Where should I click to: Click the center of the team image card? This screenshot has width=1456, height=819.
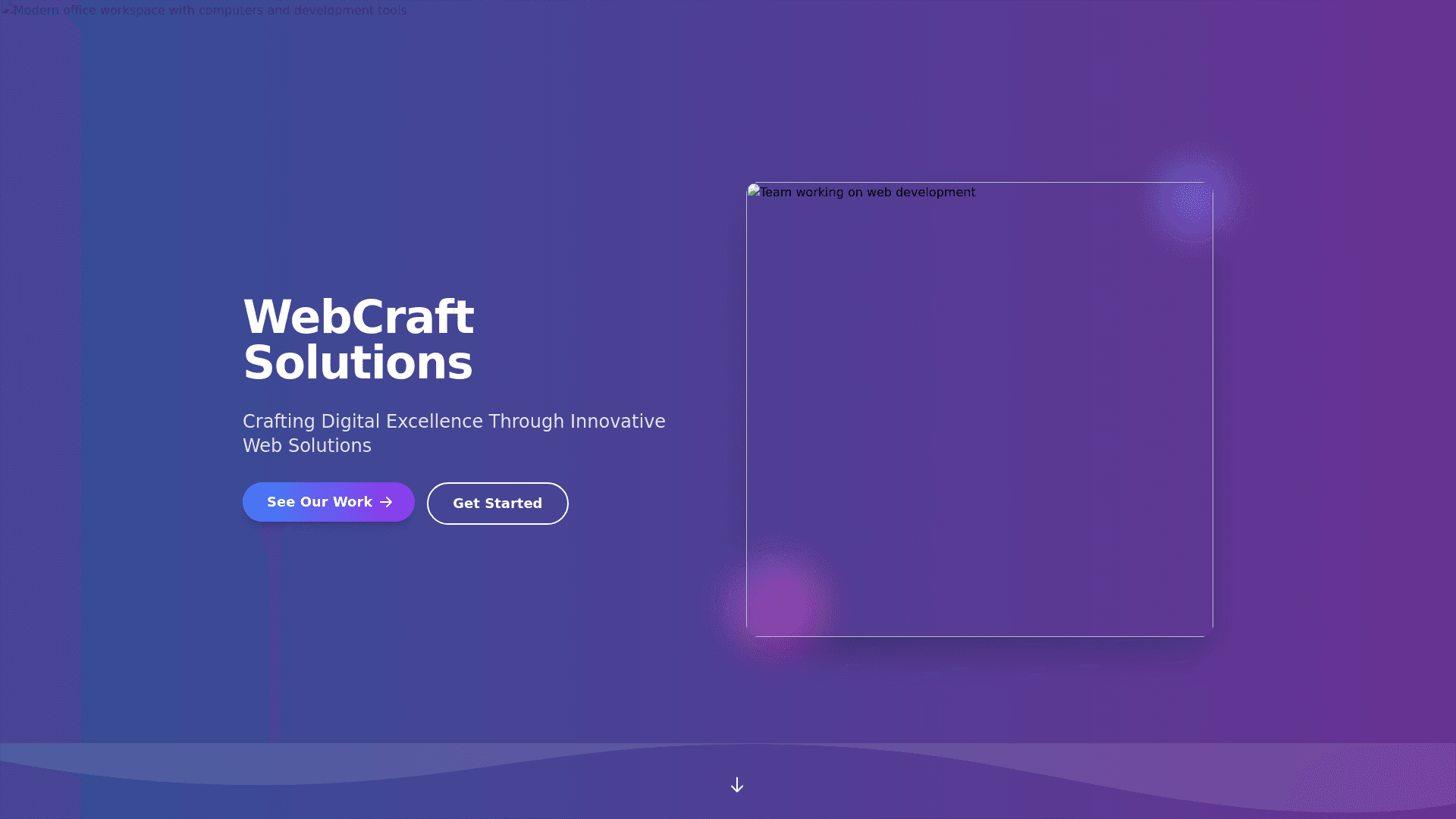point(980,409)
